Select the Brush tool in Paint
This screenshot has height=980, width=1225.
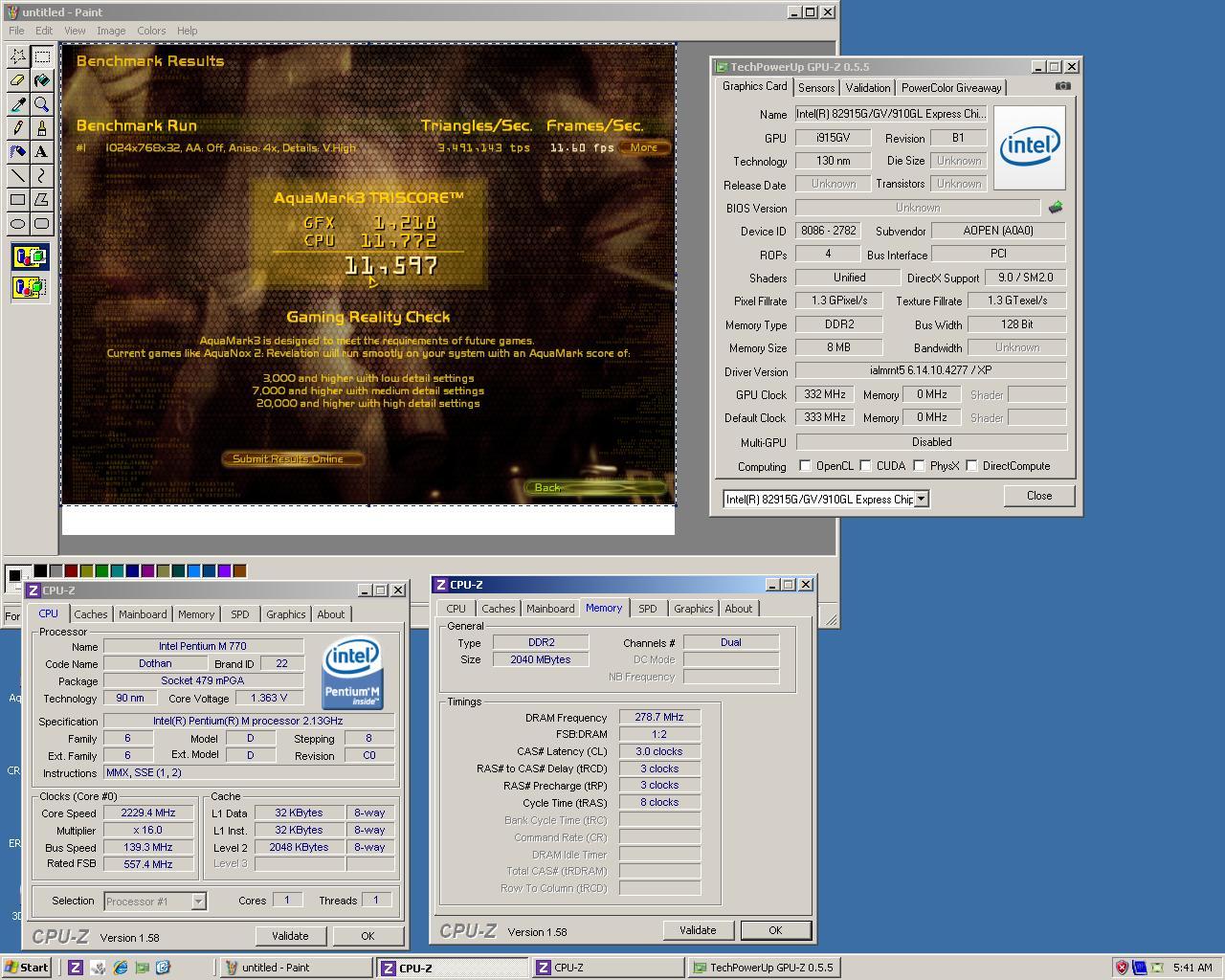point(42,128)
